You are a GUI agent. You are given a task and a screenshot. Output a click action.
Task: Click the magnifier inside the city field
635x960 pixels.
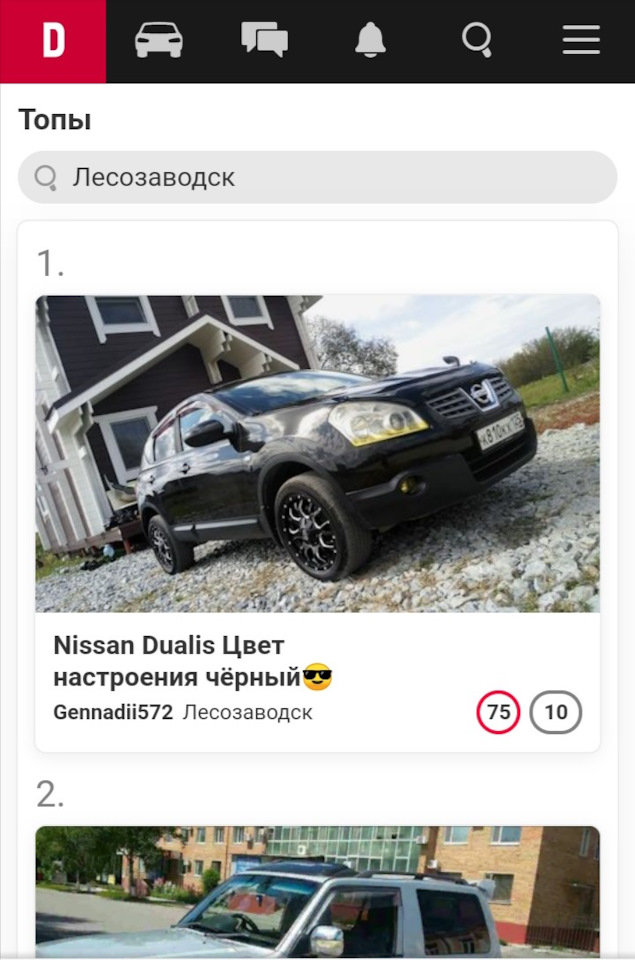pos(46,178)
